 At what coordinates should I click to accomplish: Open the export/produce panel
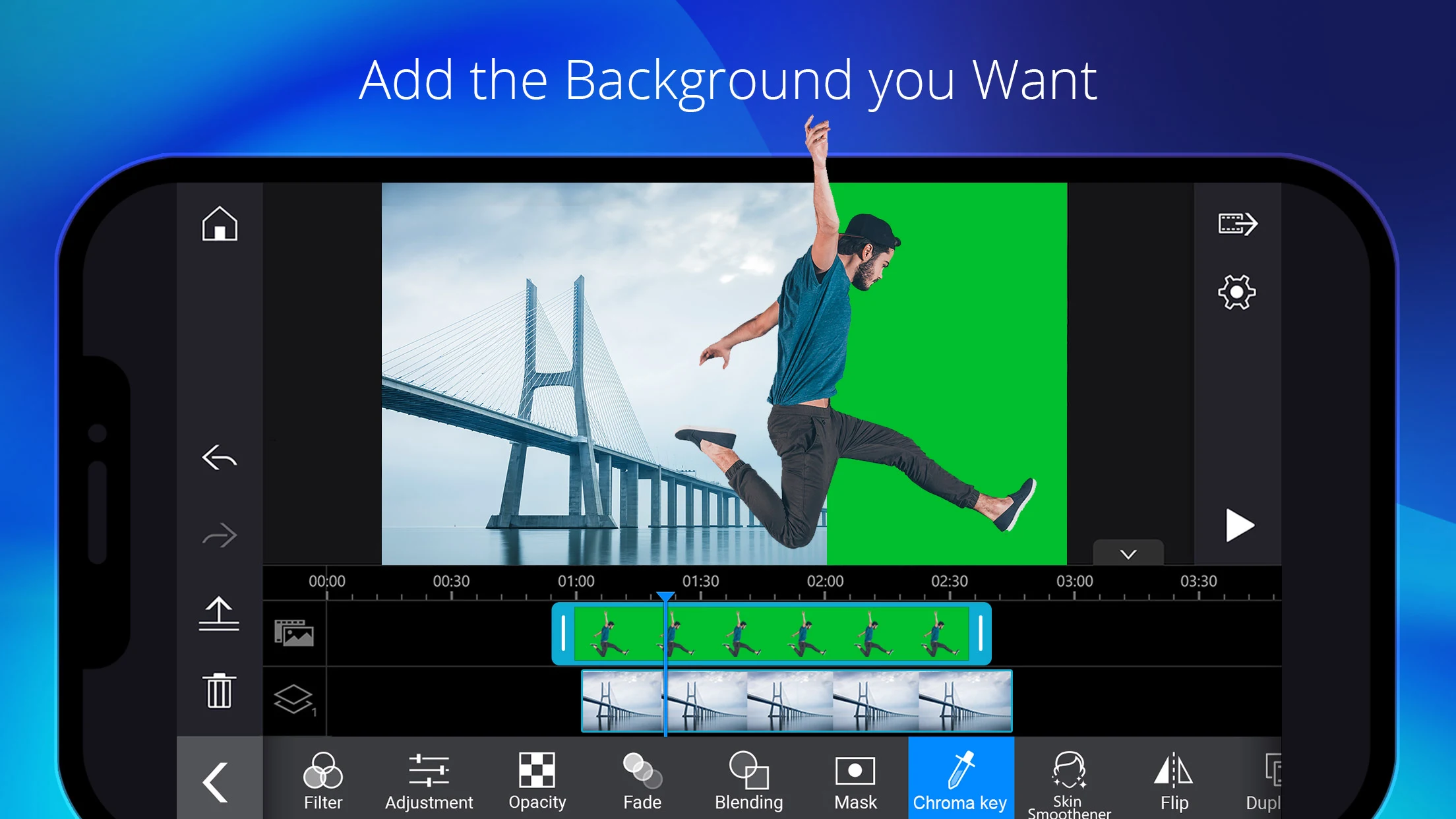click(x=1238, y=225)
